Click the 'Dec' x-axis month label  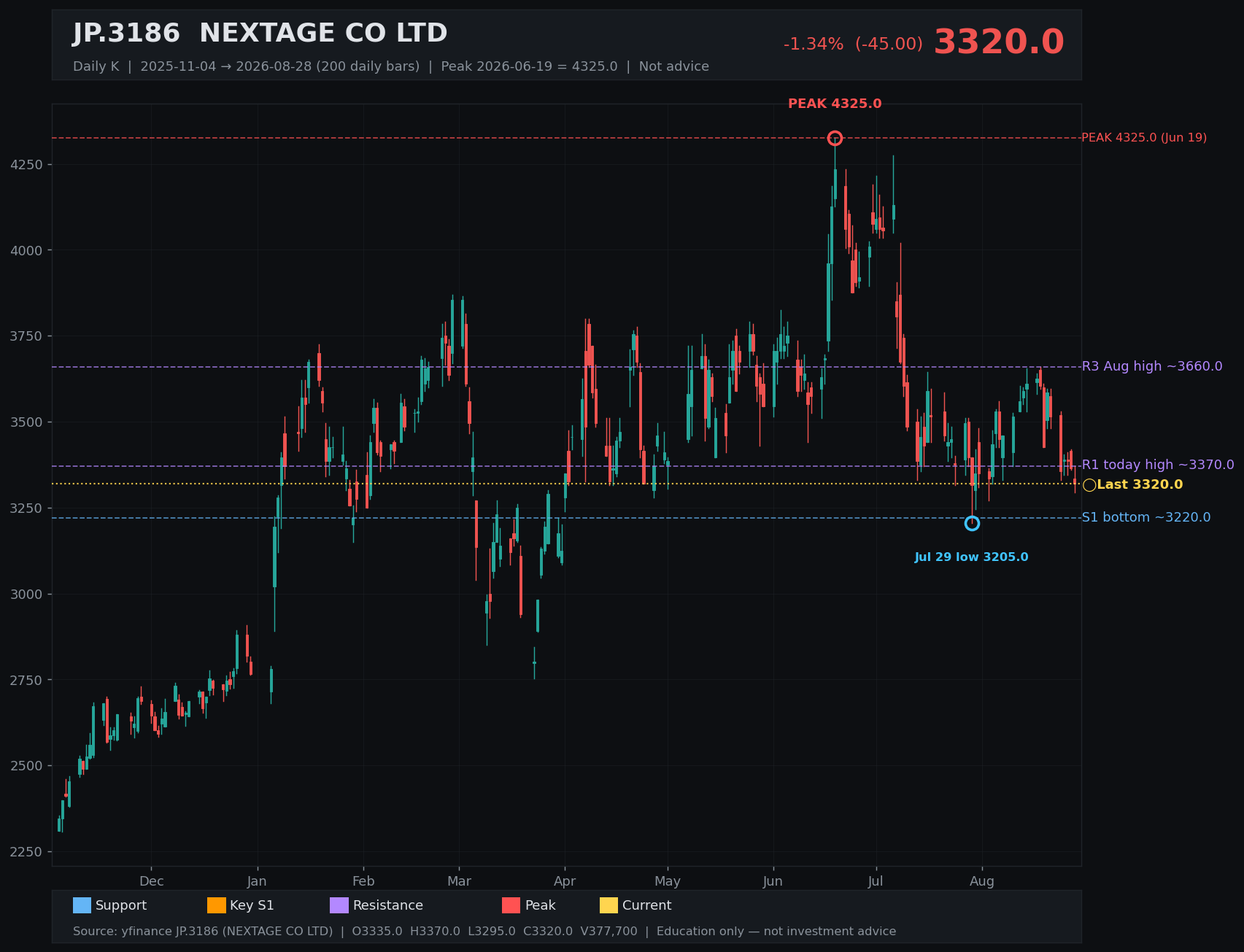tap(152, 881)
